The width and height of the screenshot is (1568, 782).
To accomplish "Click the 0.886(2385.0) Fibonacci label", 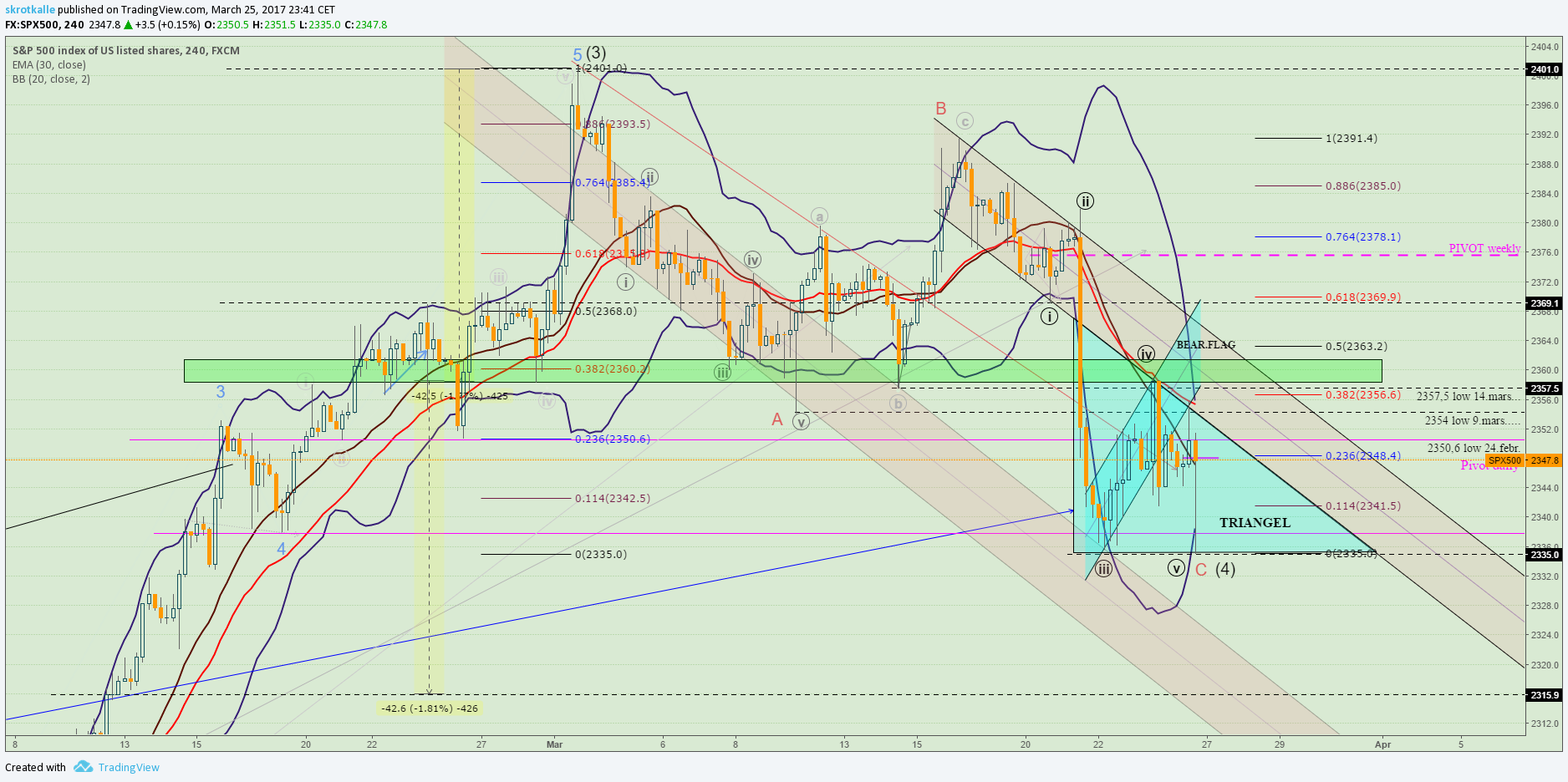I will coord(1363,186).
